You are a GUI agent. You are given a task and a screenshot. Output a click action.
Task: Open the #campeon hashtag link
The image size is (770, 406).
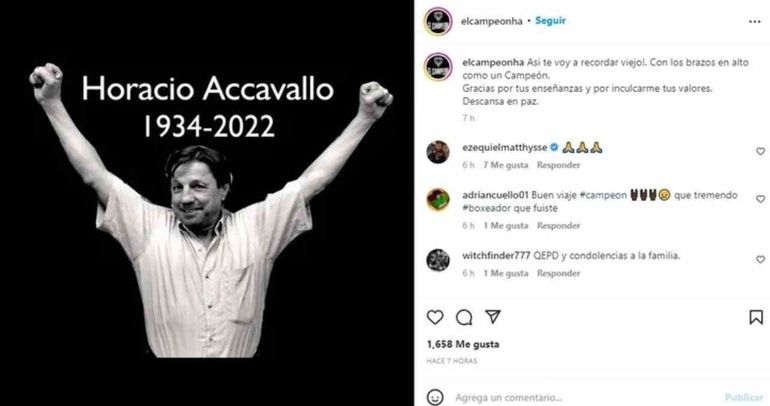pyautogui.click(x=603, y=195)
